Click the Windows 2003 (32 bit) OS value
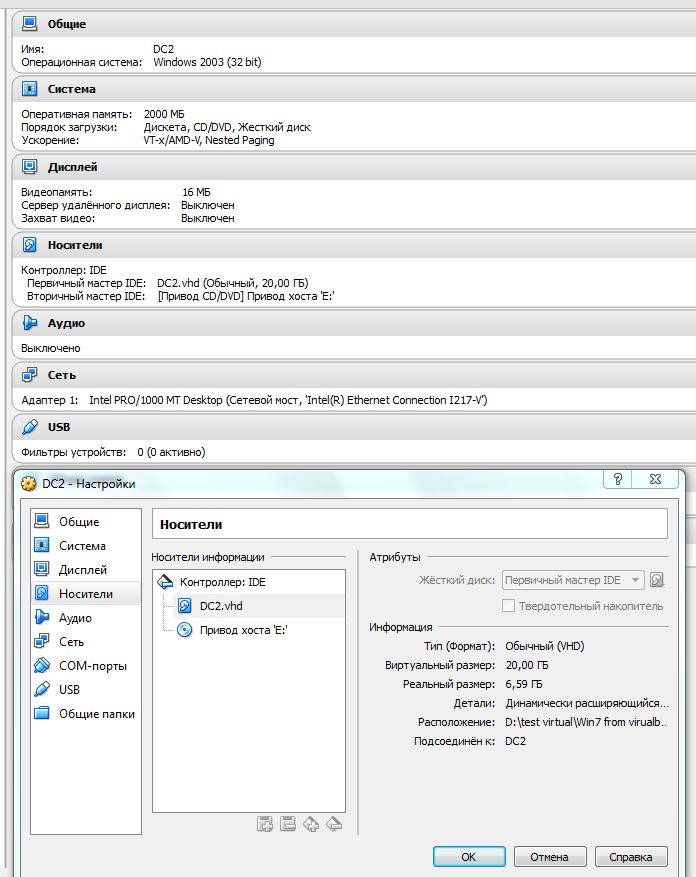Viewport: 696px width, 877px height. (x=207, y=62)
